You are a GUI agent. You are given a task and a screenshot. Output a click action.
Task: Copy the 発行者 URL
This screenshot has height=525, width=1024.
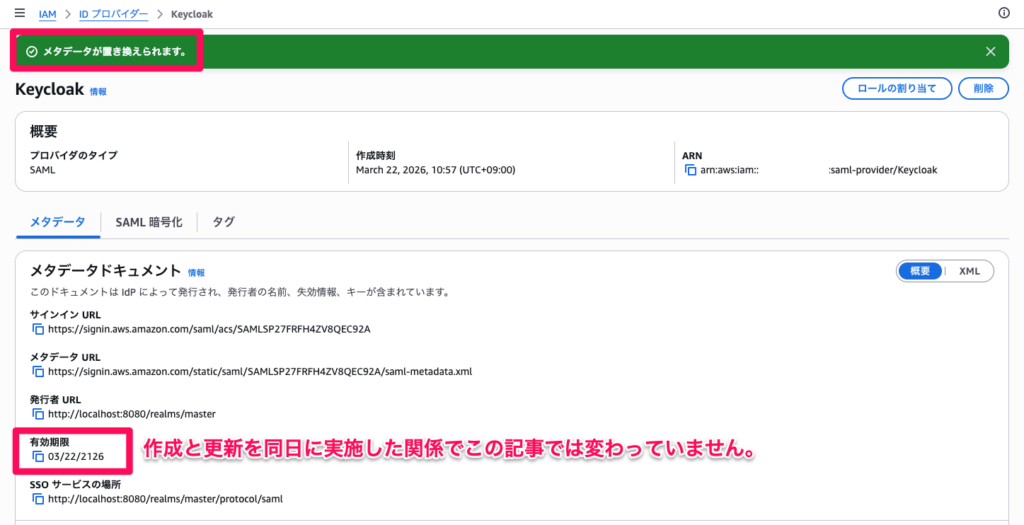[38, 414]
